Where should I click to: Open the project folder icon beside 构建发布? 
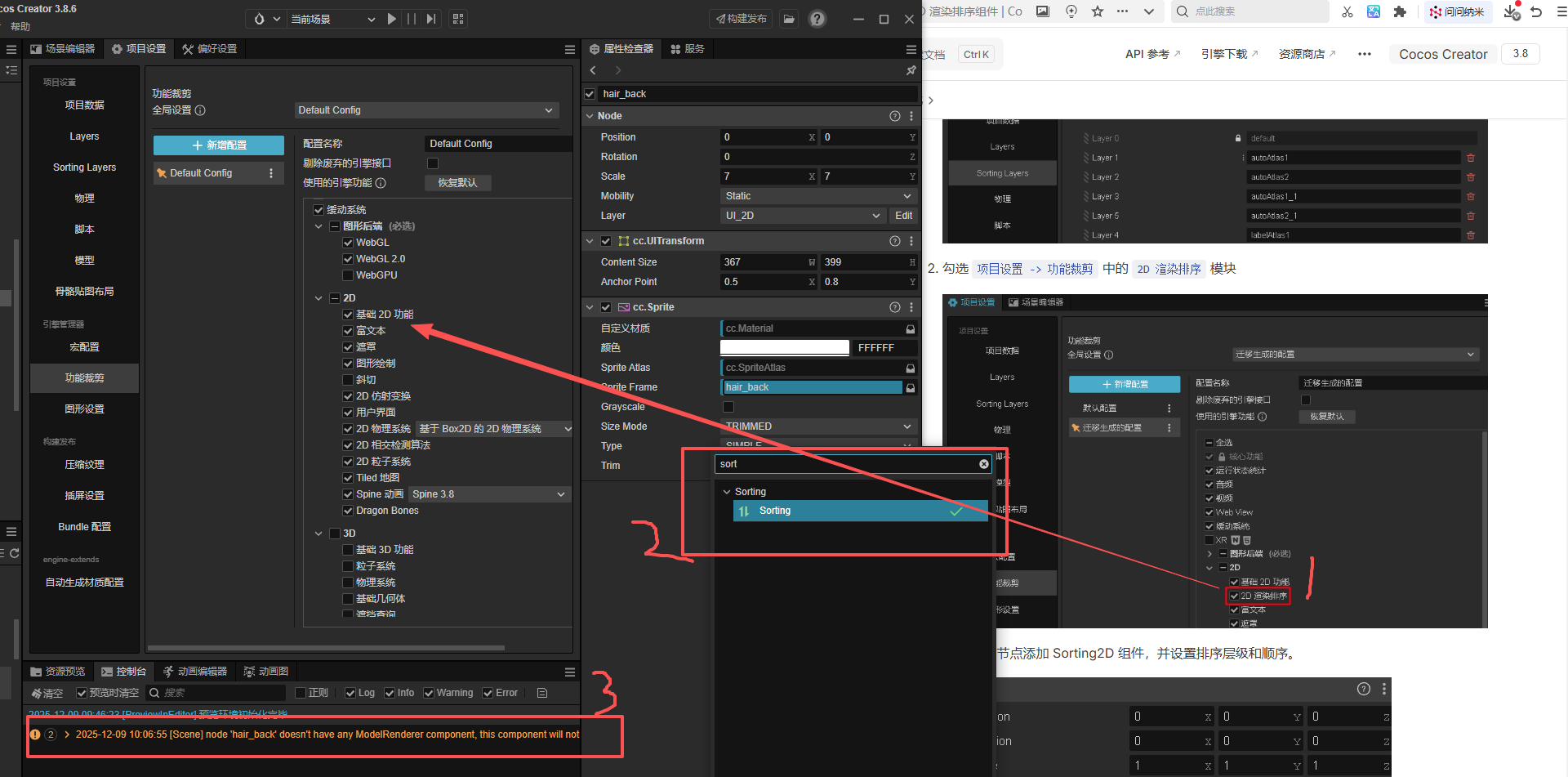tap(789, 19)
